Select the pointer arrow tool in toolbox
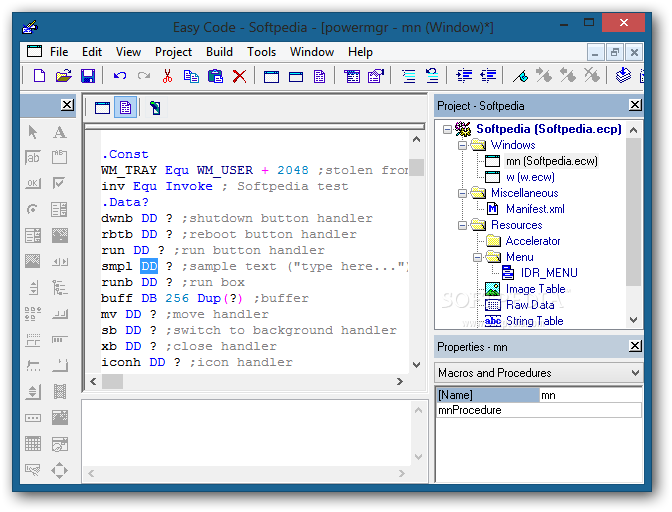Screen dimensions: 672x512 tap(33, 132)
